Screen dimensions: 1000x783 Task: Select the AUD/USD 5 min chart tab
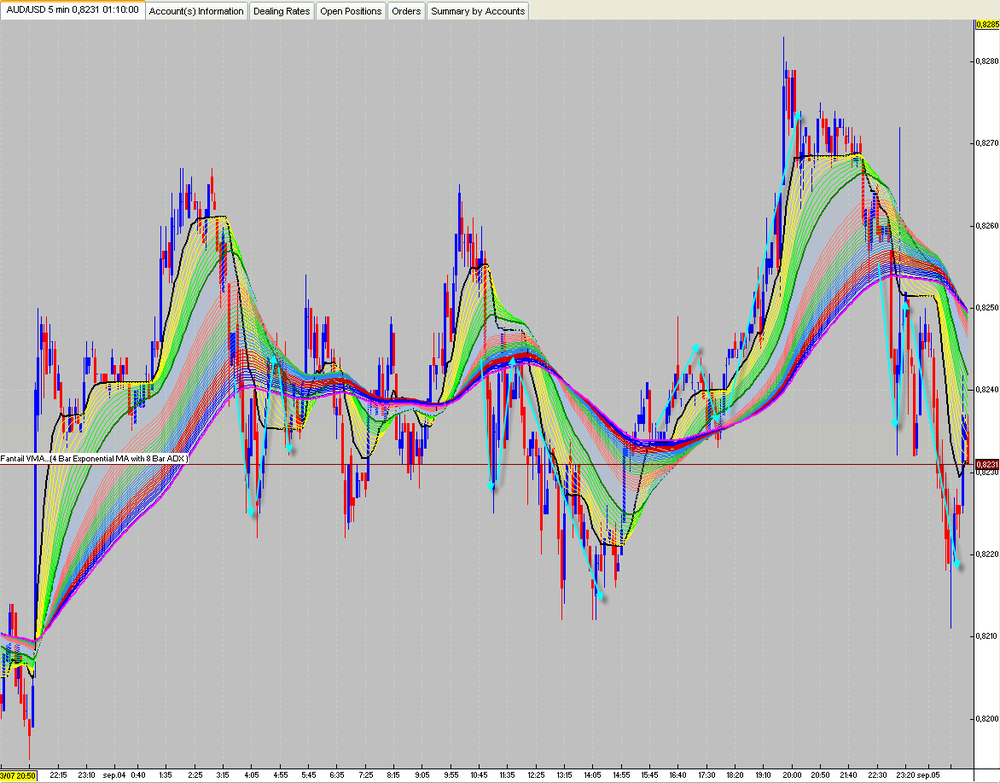coord(72,10)
